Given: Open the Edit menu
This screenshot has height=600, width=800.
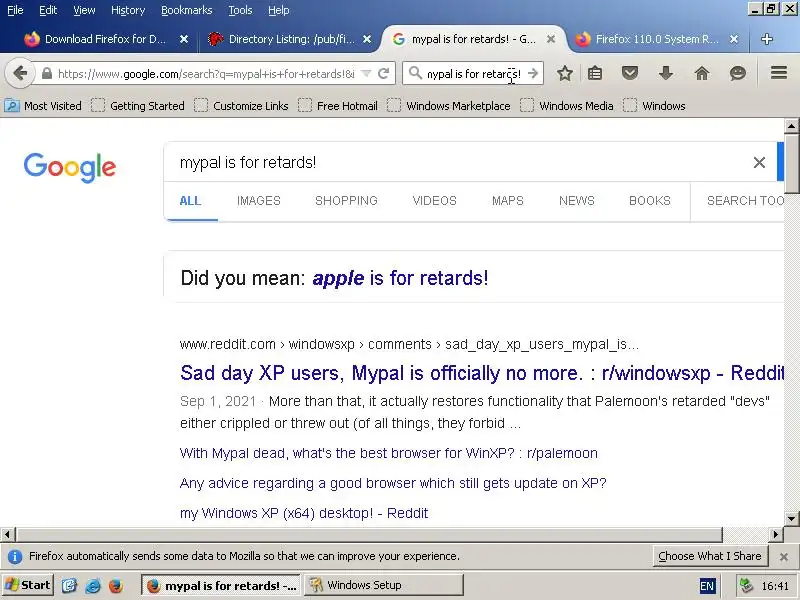Looking at the screenshot, I should click(x=48, y=10).
